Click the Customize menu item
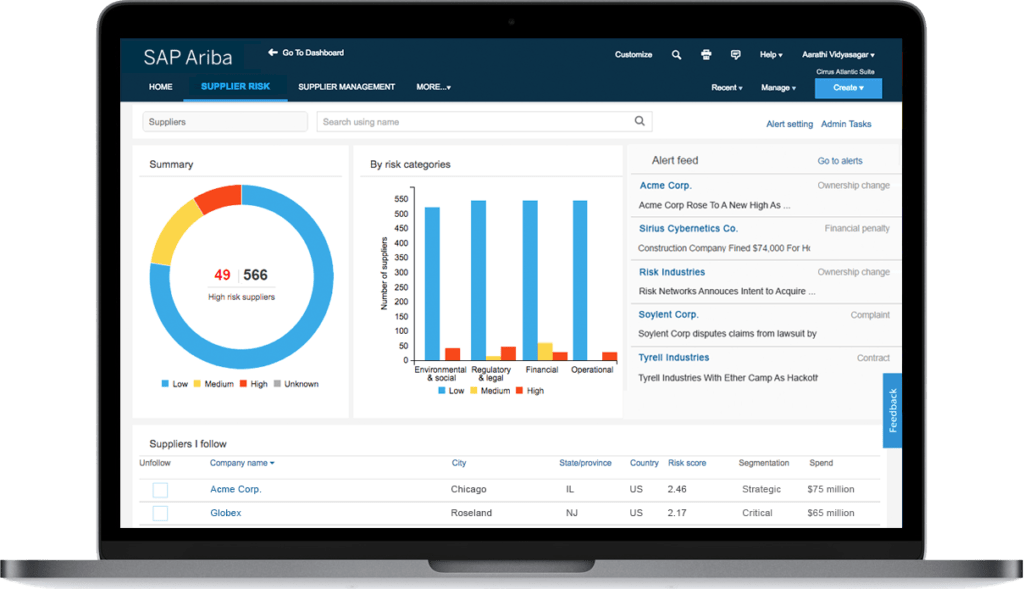This screenshot has width=1024, height=589. [x=633, y=55]
